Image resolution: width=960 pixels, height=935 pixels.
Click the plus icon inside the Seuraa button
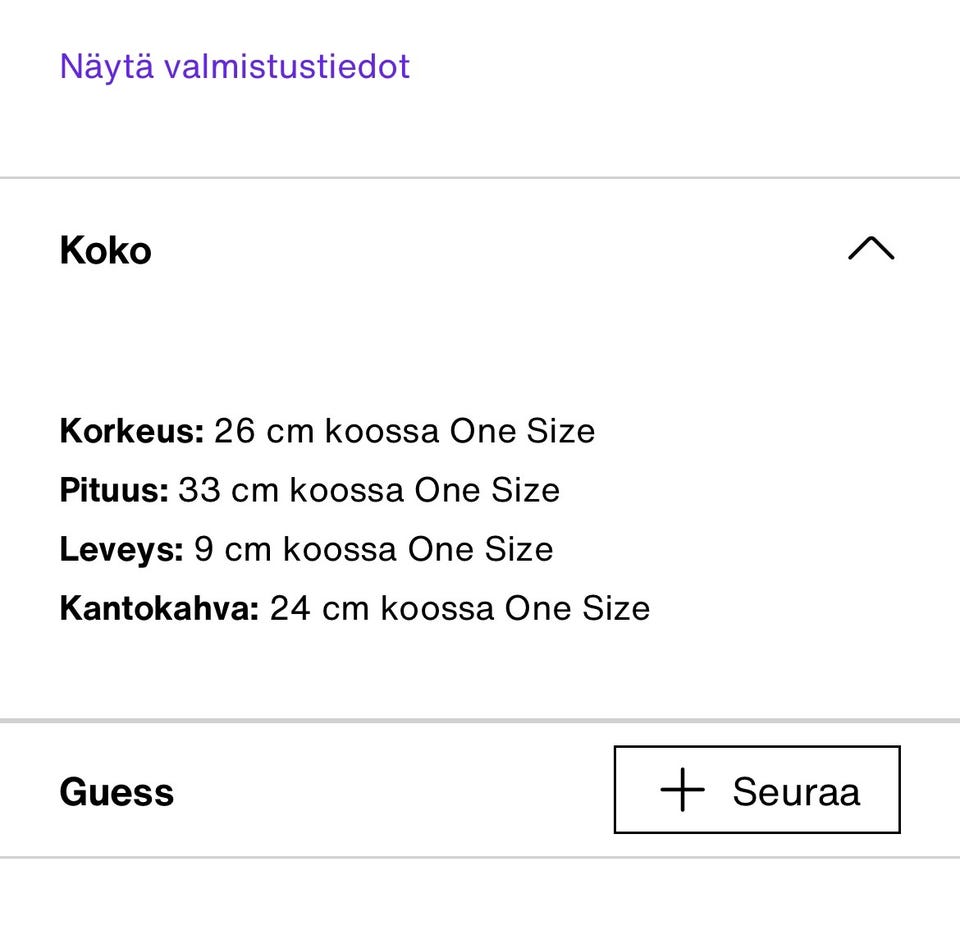pyautogui.click(x=681, y=790)
